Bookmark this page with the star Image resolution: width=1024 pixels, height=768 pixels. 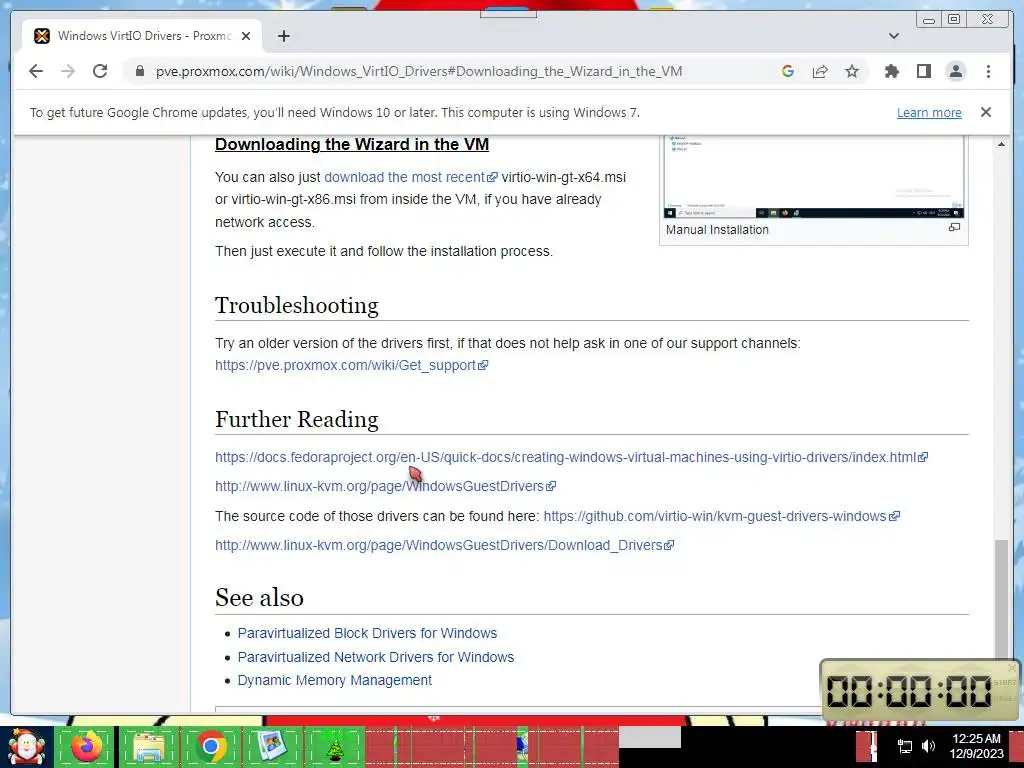(852, 71)
